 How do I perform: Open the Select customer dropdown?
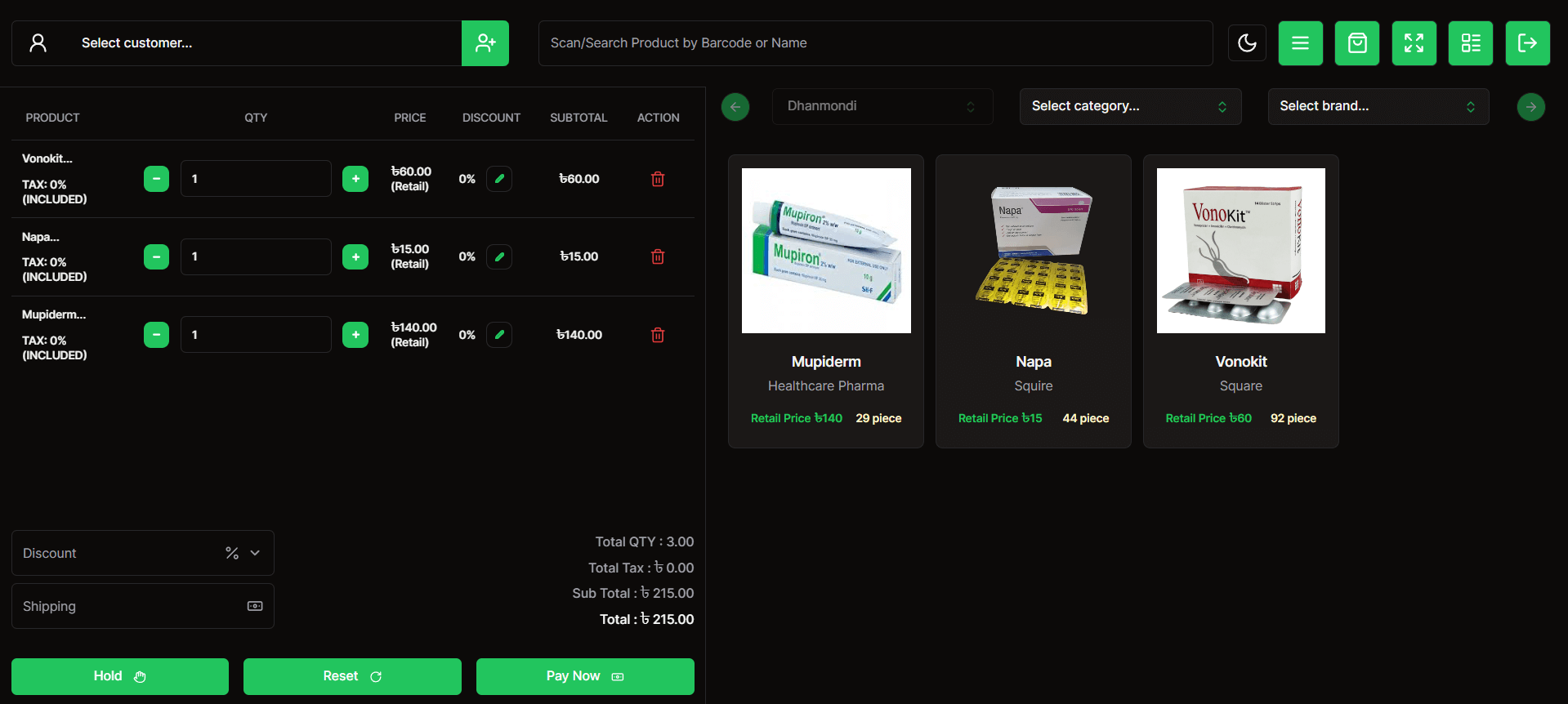click(x=237, y=43)
